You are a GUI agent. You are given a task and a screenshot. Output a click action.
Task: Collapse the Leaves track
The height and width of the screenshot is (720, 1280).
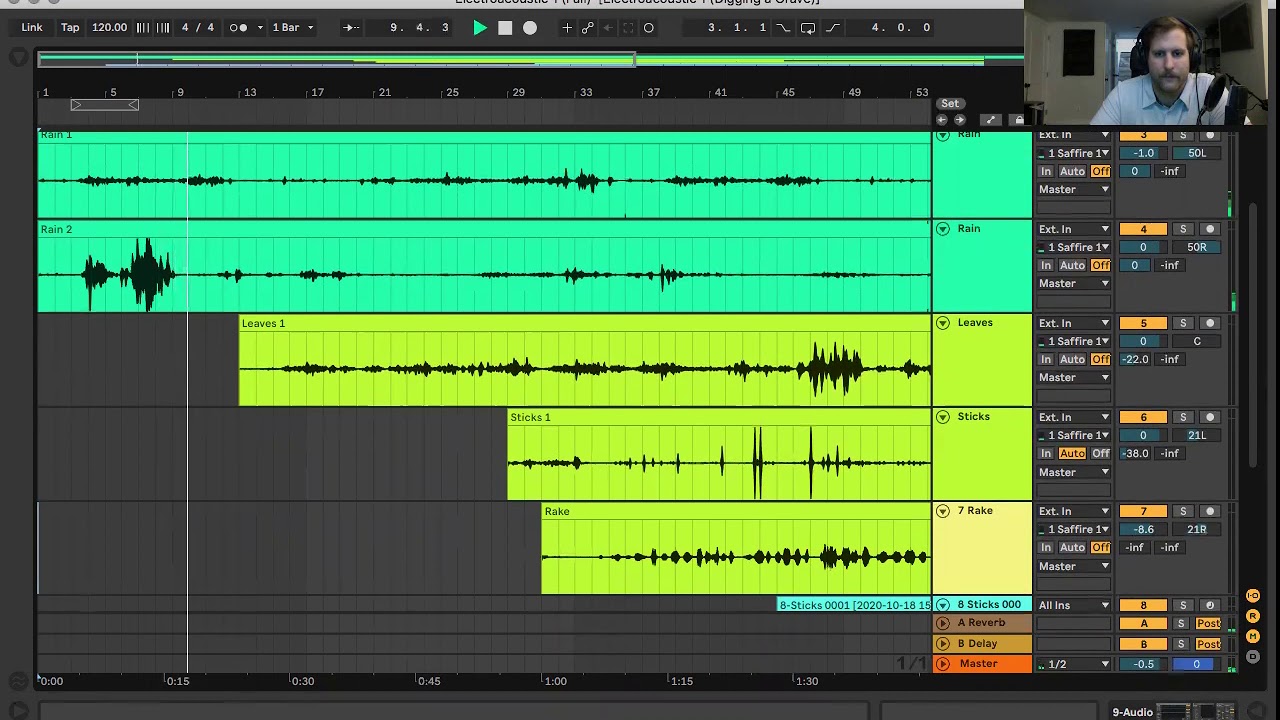(942, 323)
